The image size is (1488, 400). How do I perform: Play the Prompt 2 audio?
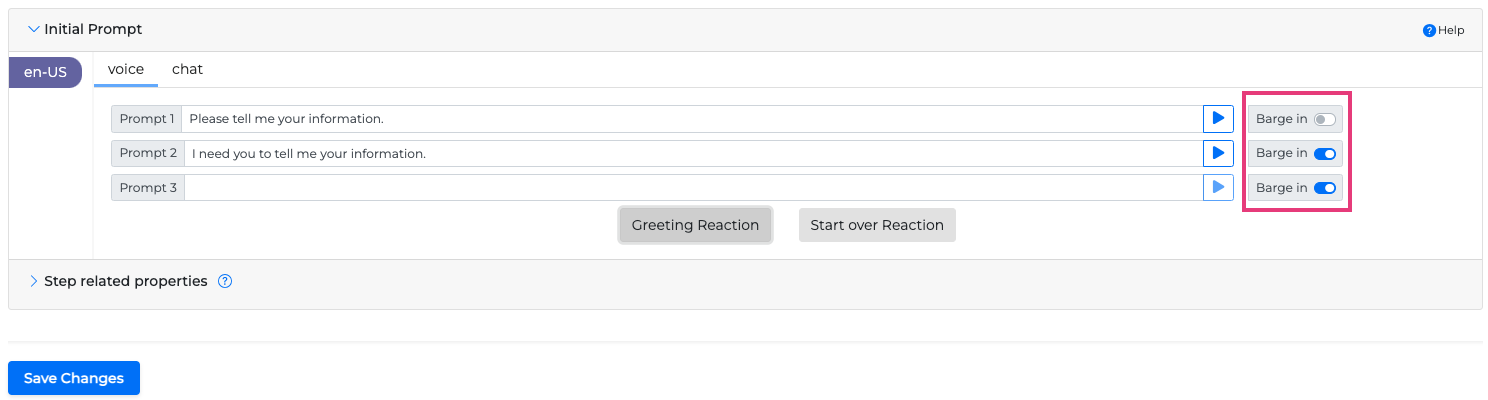(x=1218, y=153)
